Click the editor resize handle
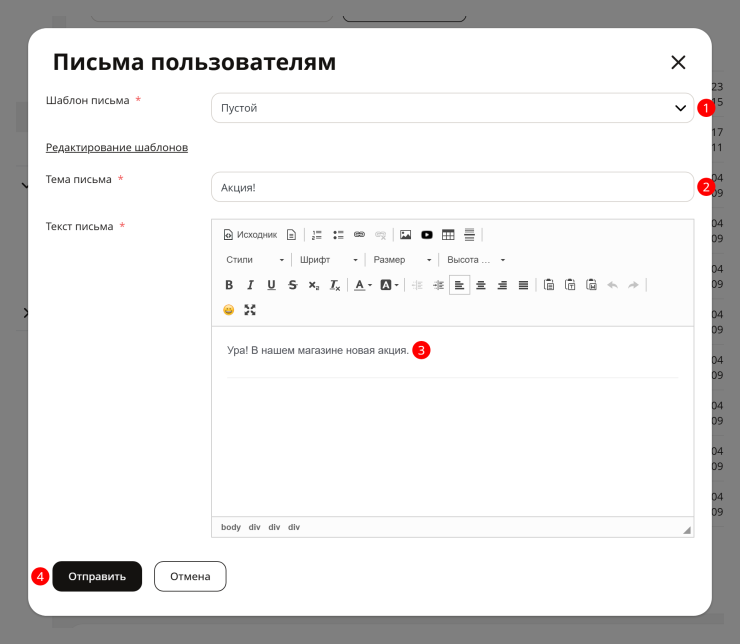Image resolution: width=740 pixels, height=644 pixels. tap(687, 530)
